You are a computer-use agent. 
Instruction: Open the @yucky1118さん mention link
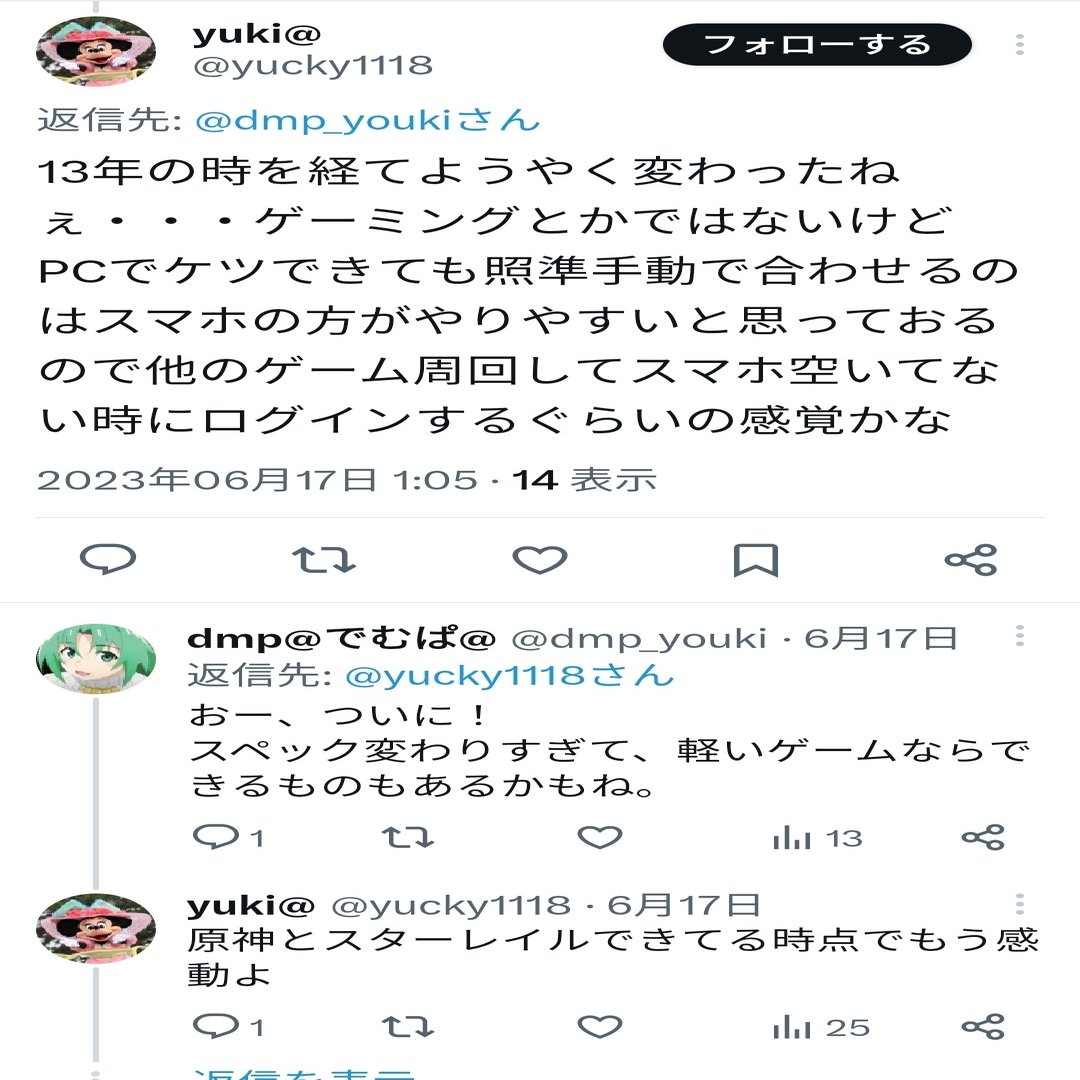[x=510, y=676]
